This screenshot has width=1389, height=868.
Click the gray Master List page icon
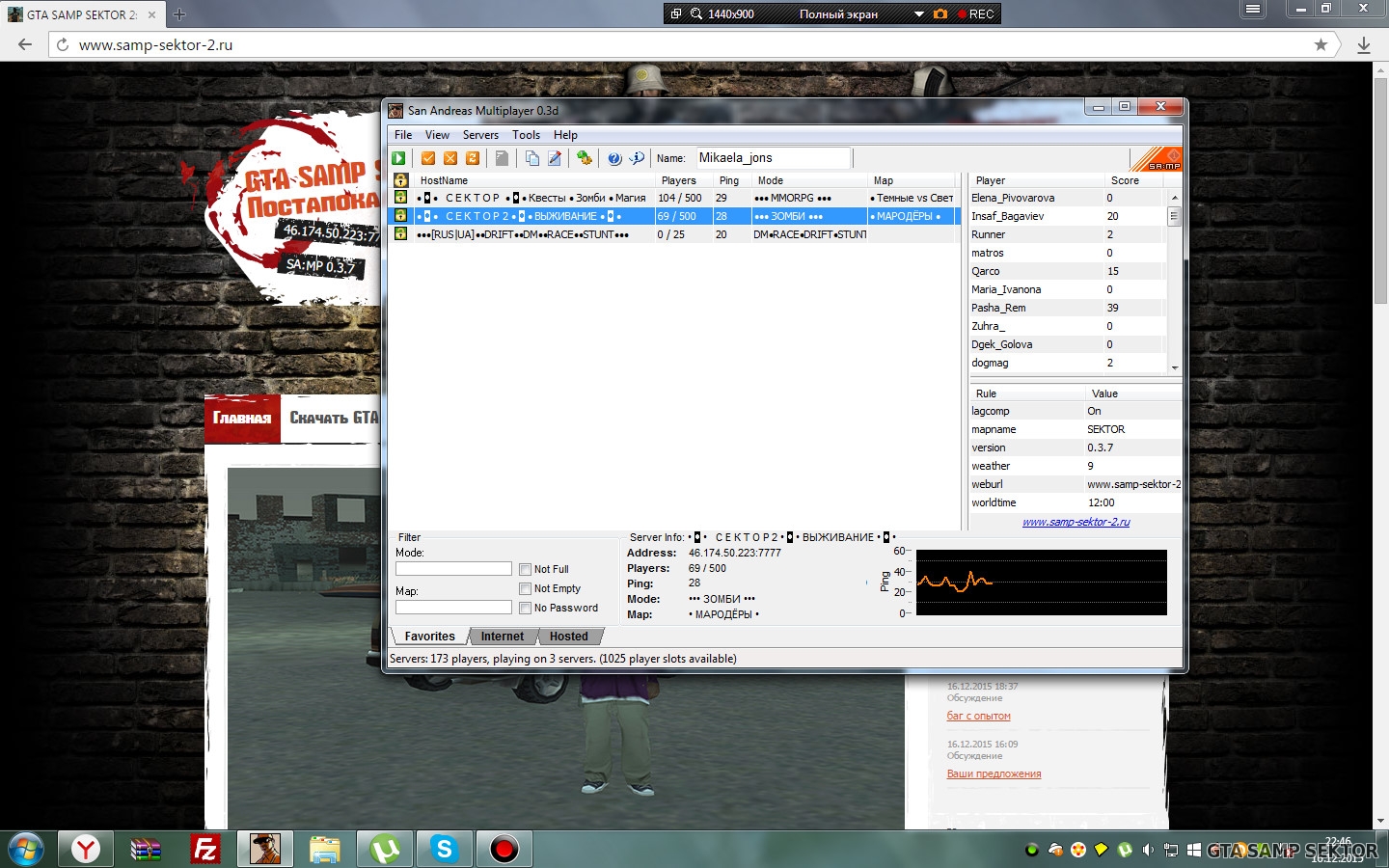(502, 158)
